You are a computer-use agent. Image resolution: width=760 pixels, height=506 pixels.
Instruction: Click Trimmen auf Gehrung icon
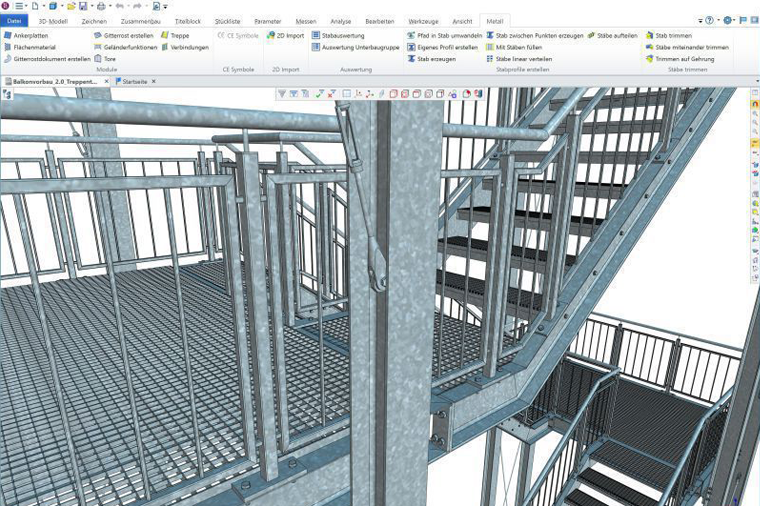(650, 59)
